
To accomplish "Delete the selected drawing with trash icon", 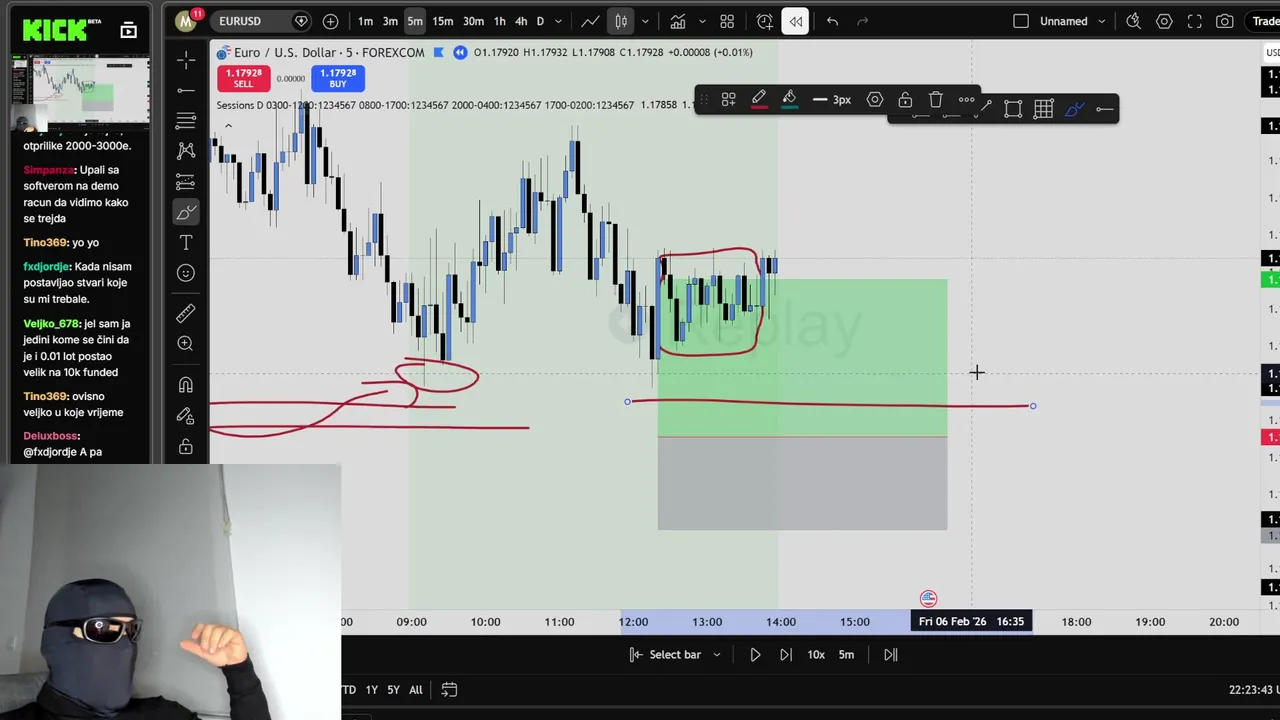I will (936, 99).
